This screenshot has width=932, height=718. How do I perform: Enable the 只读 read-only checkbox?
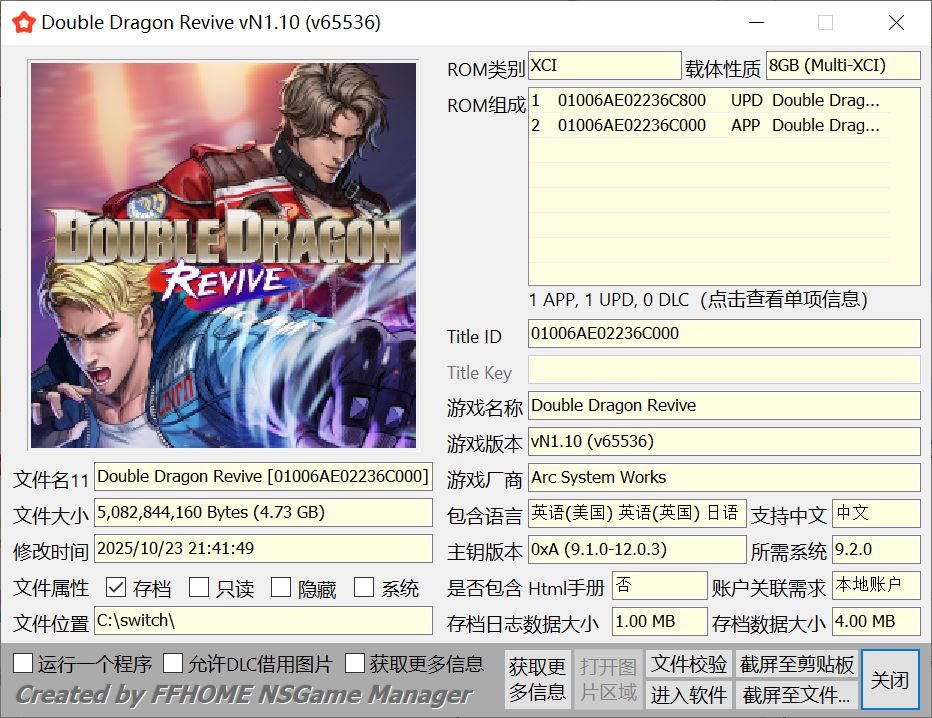[199, 587]
